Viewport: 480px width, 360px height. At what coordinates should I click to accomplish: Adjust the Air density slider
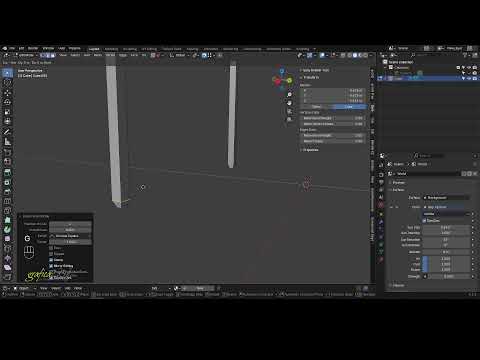point(446,258)
